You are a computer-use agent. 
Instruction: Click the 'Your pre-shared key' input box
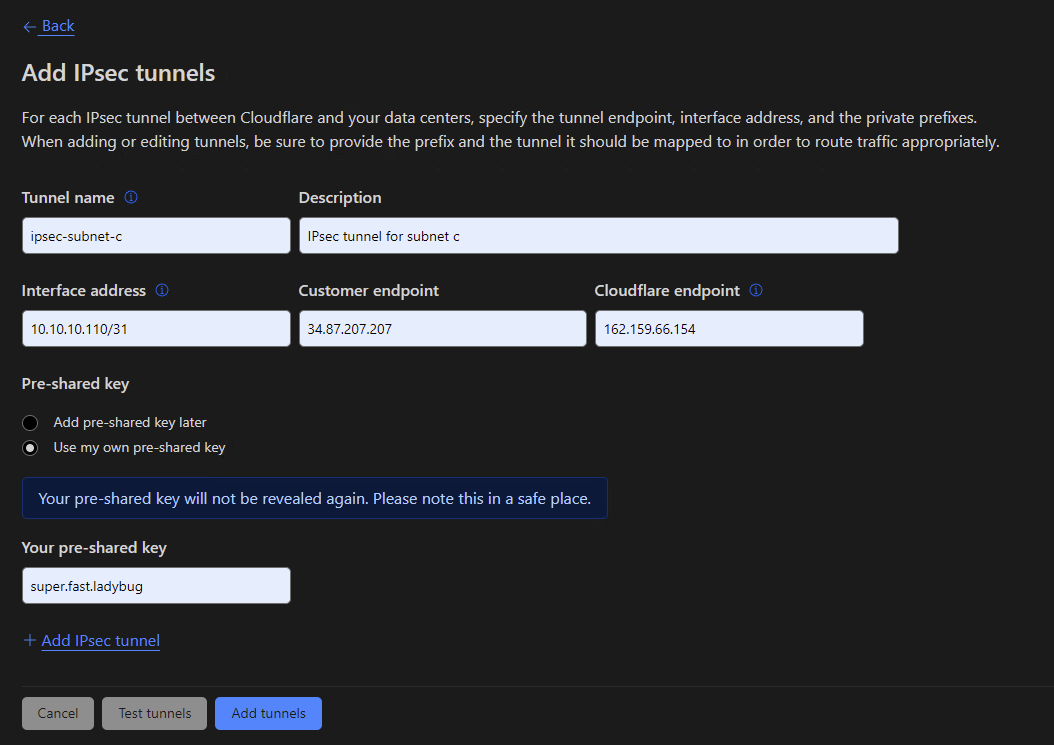(156, 586)
